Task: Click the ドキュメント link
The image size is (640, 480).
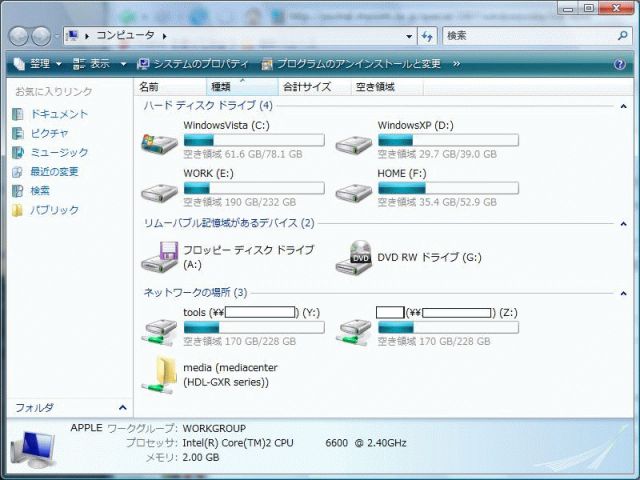Action: coord(59,114)
